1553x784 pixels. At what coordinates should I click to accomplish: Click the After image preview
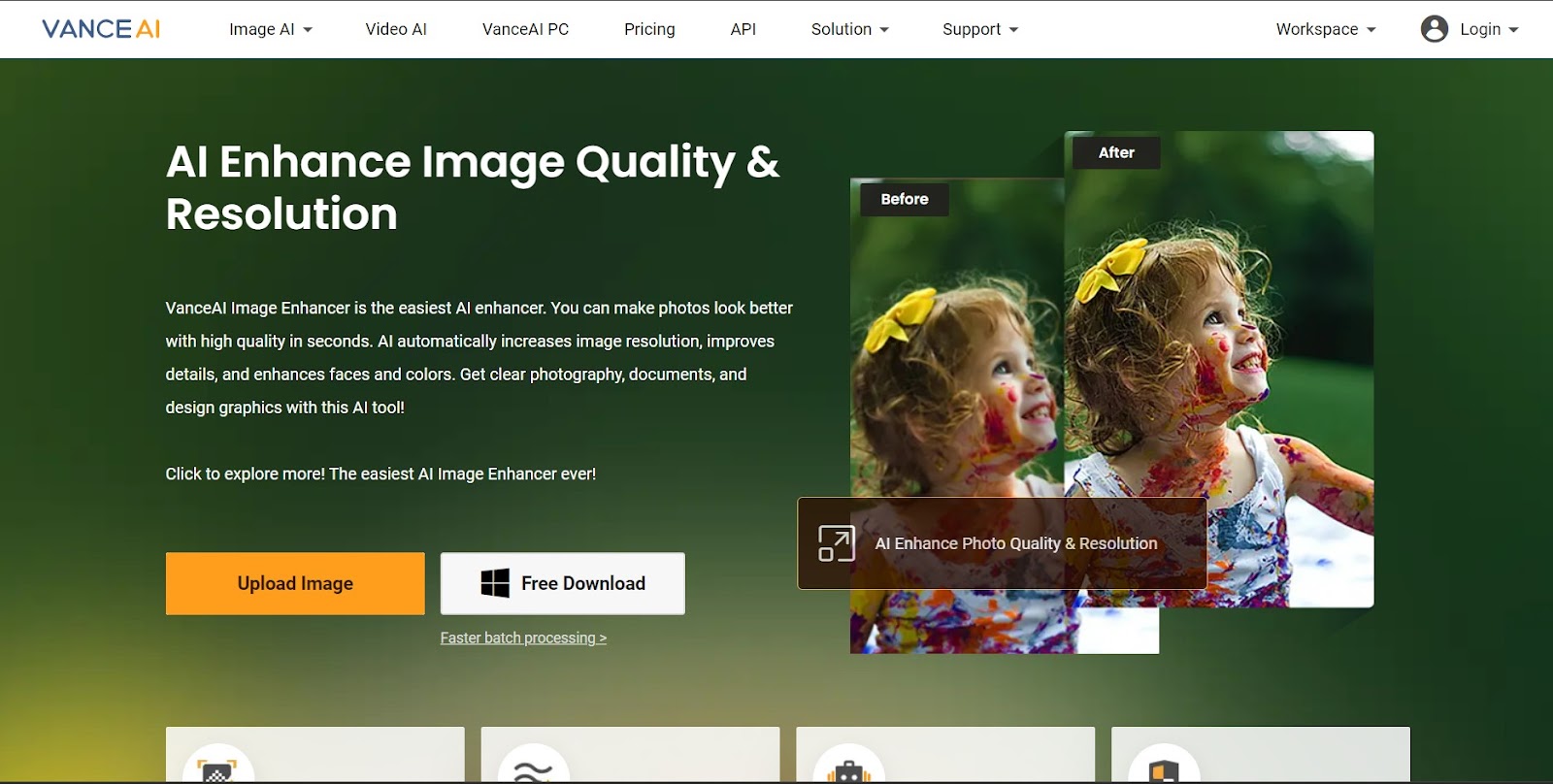[x=1219, y=369]
